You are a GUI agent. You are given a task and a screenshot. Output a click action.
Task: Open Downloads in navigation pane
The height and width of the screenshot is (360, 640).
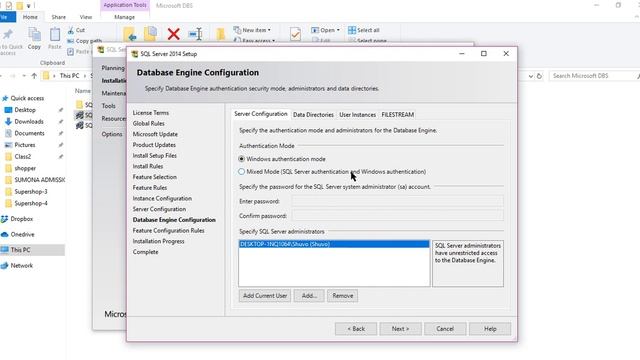29,122
